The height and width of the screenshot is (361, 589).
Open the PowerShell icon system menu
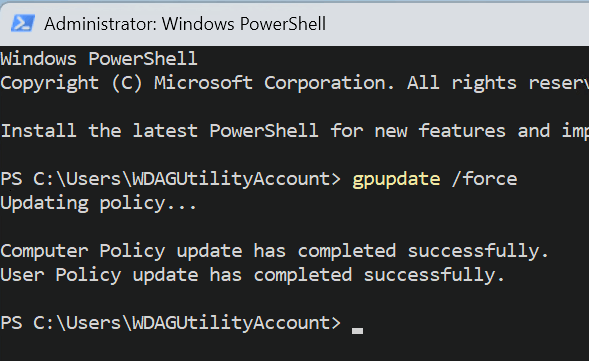pyautogui.click(x=23, y=23)
